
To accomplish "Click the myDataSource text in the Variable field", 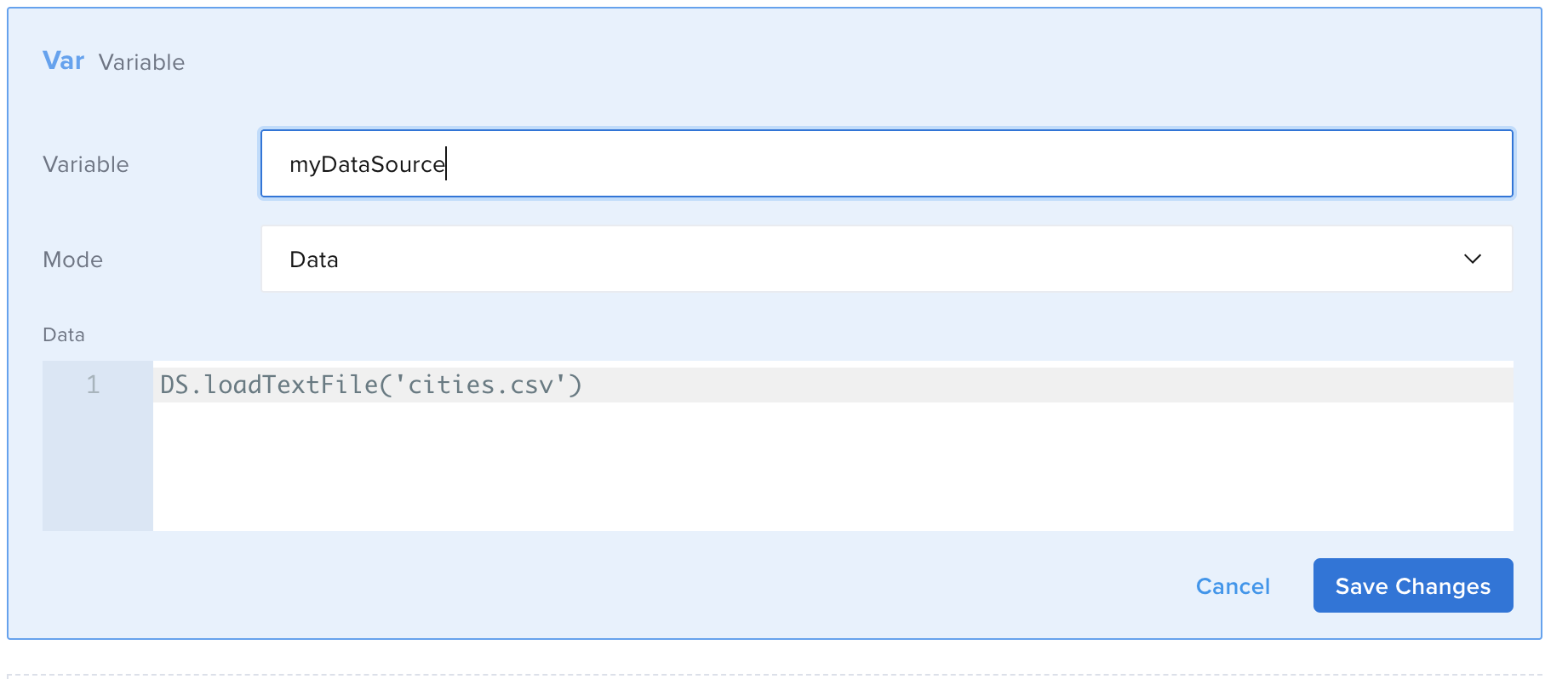I will coord(367,163).
